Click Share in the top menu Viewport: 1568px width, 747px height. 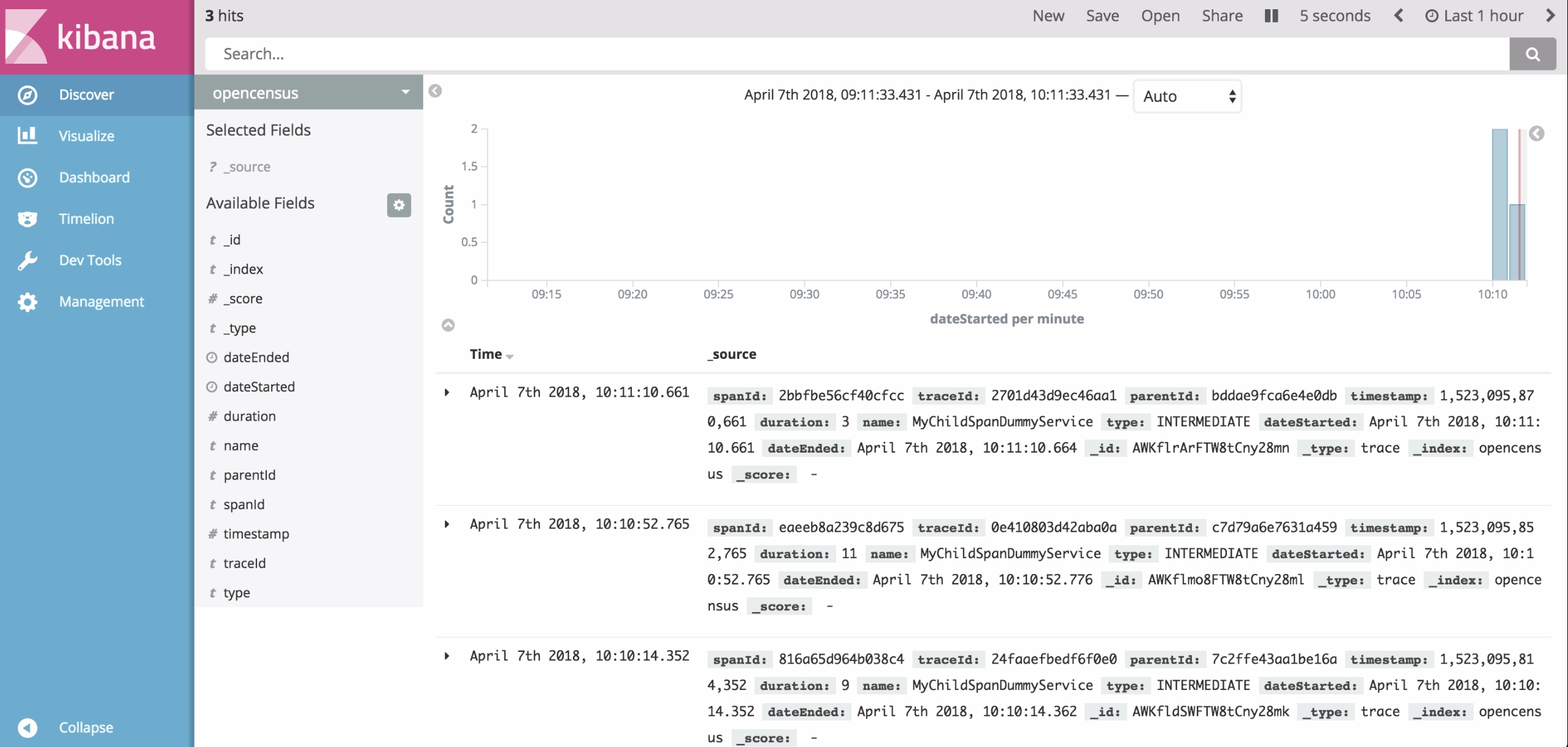1221,16
